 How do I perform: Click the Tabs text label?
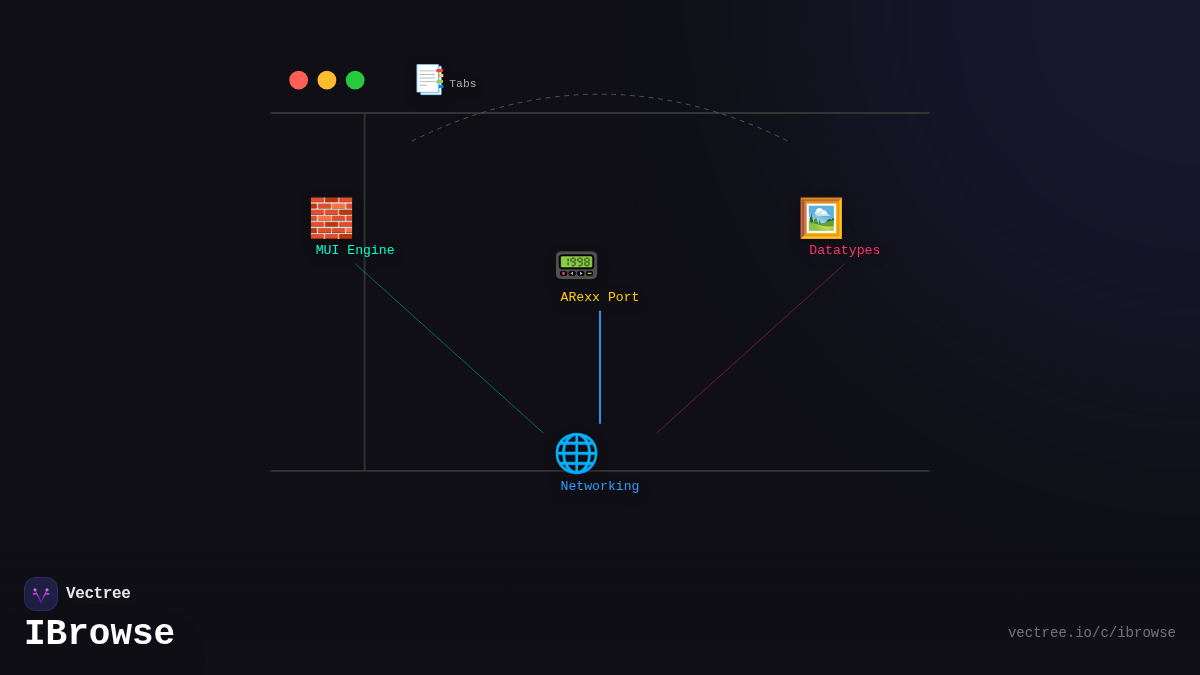463,84
